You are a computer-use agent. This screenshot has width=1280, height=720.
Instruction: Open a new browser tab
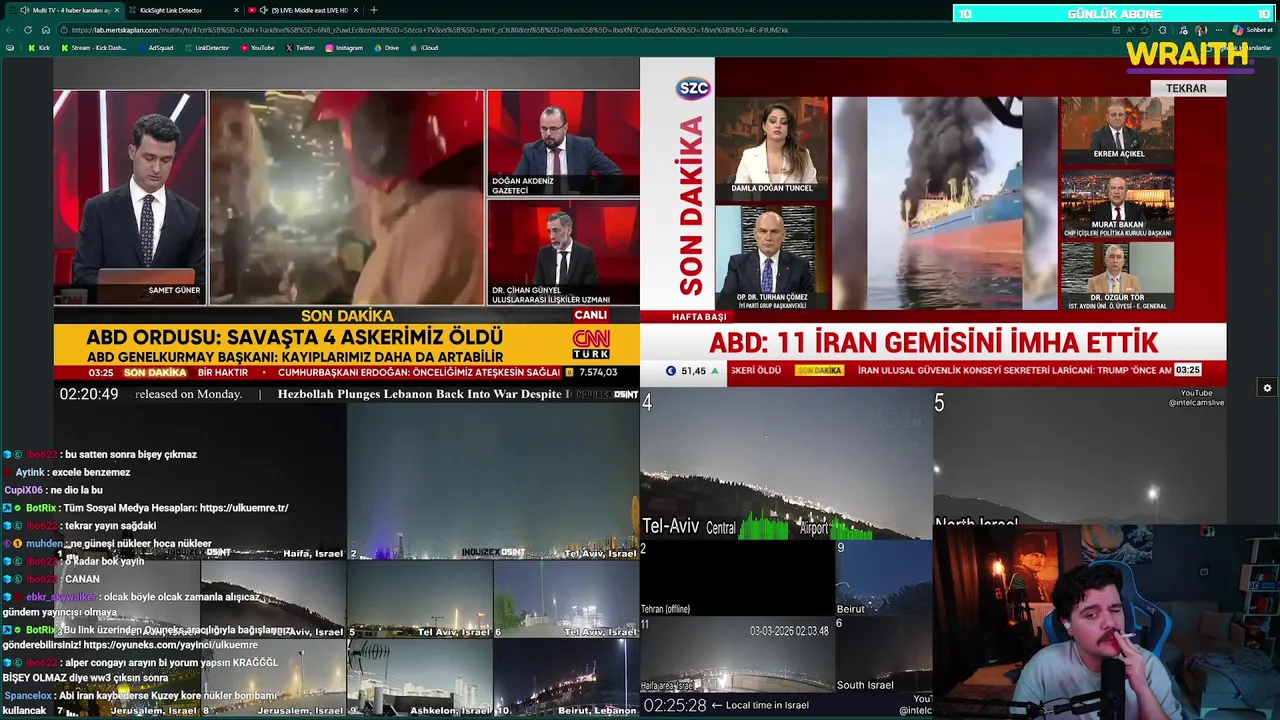(x=374, y=10)
